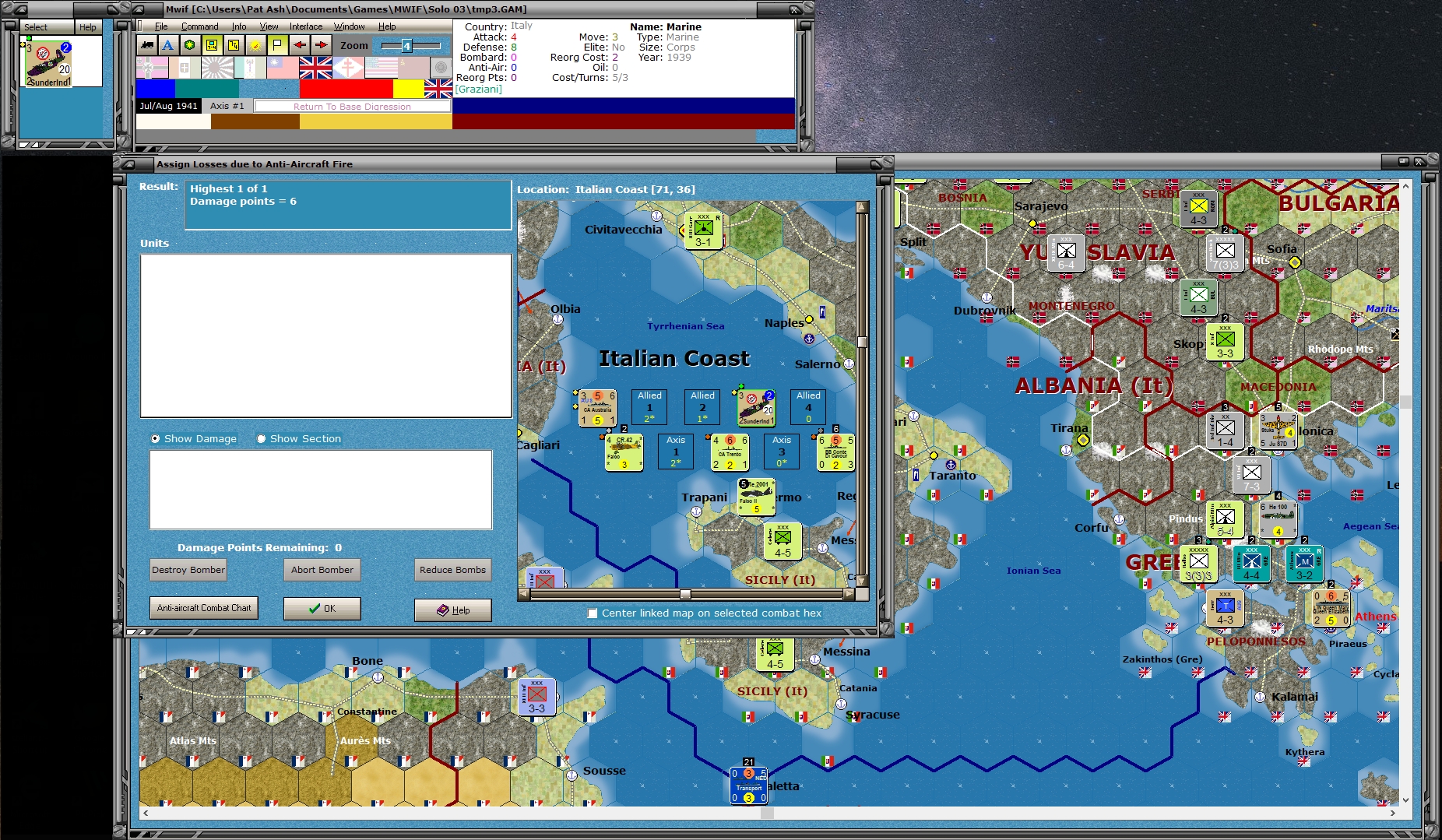Screen dimensions: 1442x840
Task: Select the CA Australia cruiser counter
Action: click(598, 408)
